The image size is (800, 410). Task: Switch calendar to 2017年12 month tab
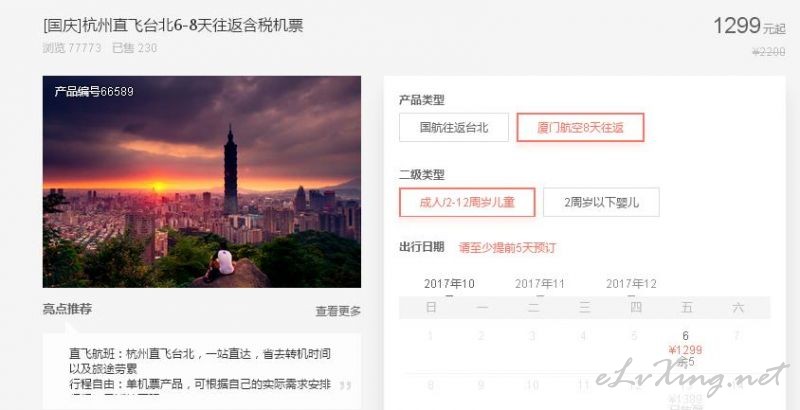(631, 284)
